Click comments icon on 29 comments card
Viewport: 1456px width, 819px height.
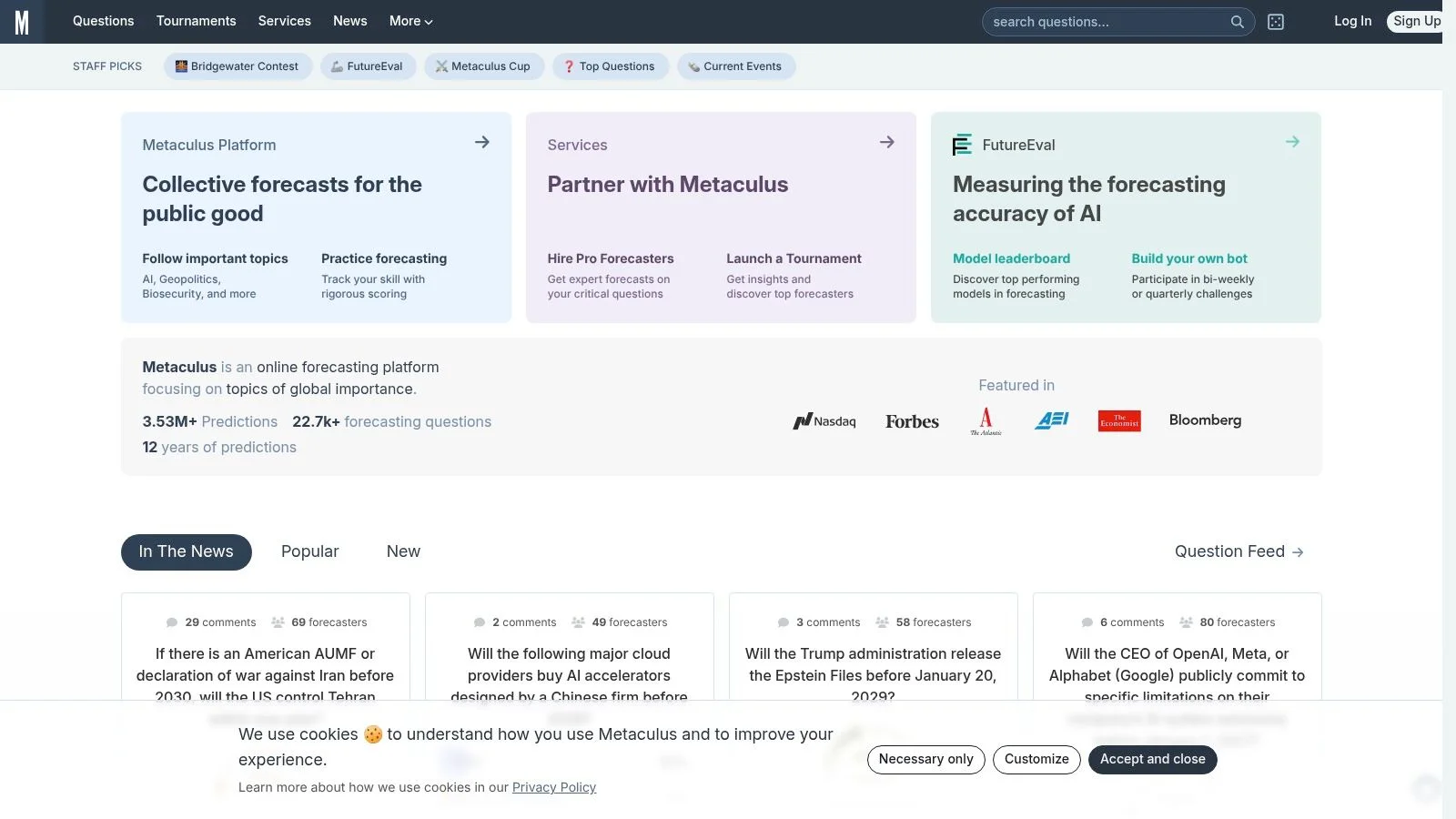(172, 622)
